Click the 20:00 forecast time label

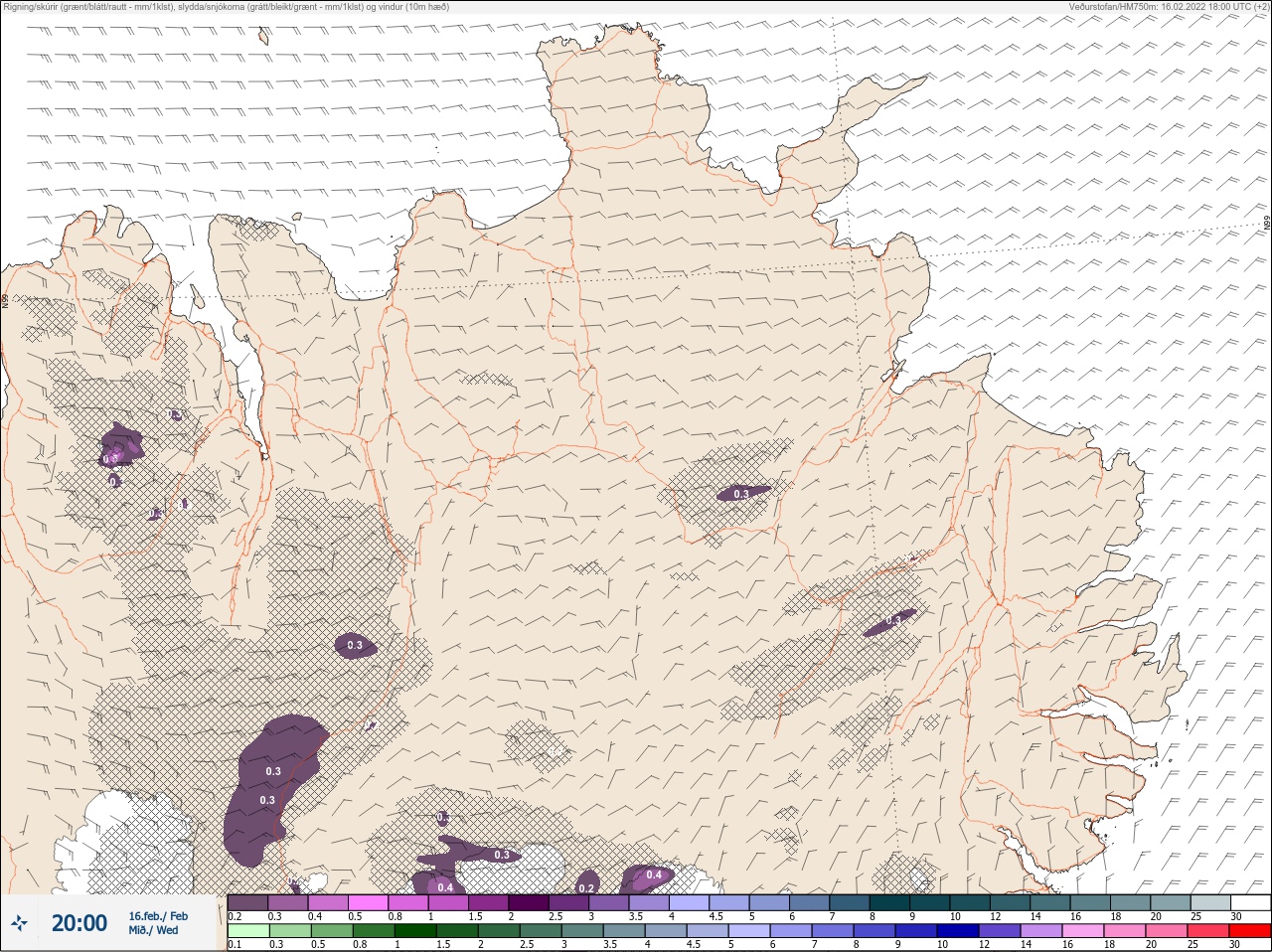click(x=79, y=923)
